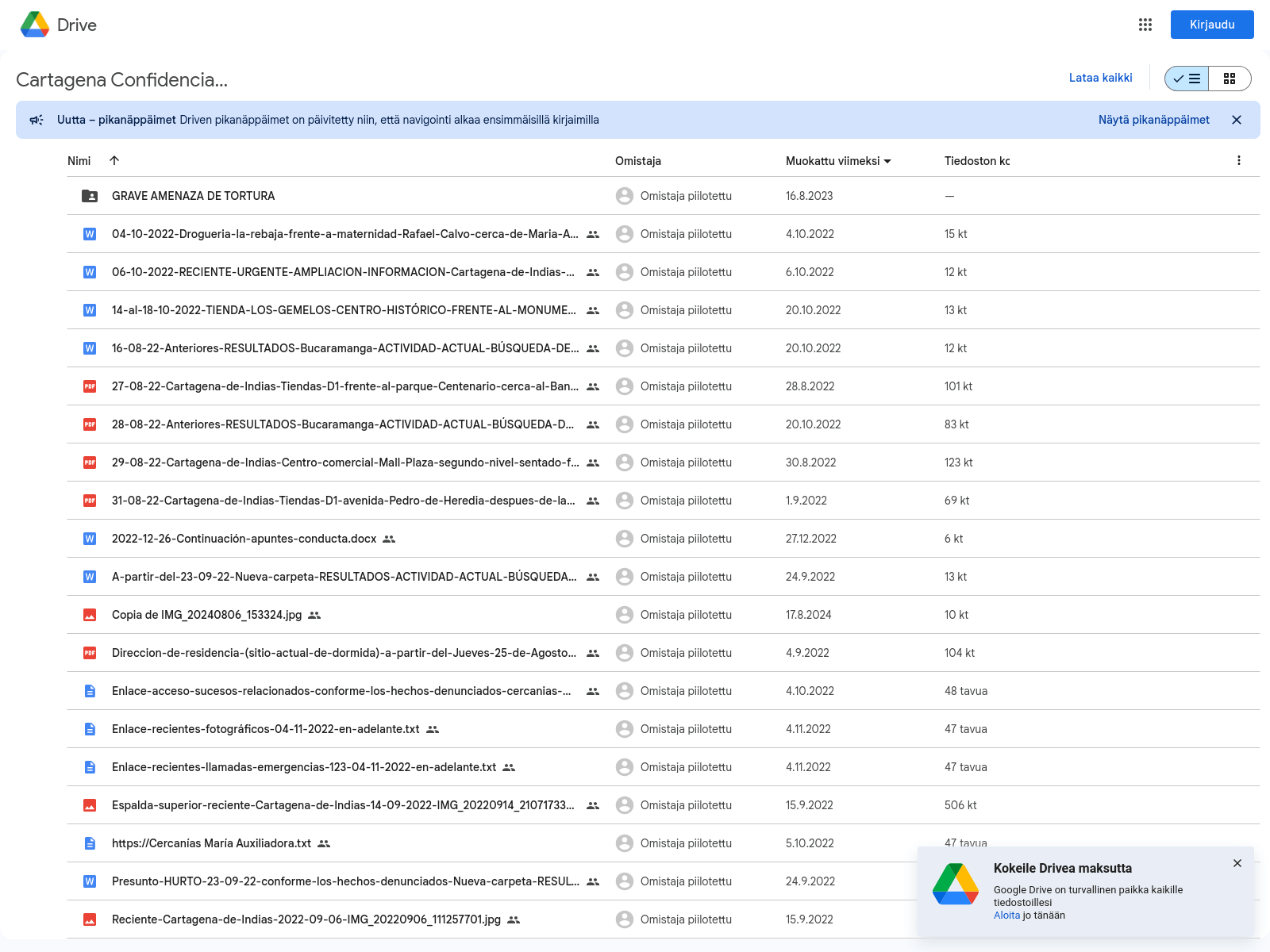
Task: Open file 04-10-2022-Drogueria-la-rebaja
Action: [344, 234]
